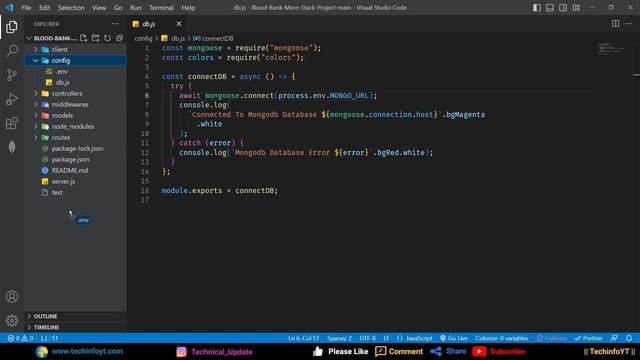
Task: Click New Folder icon in explorer header
Action: [x=96, y=38]
